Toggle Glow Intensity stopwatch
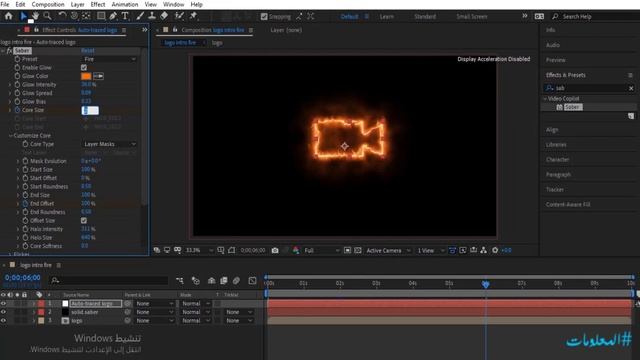Image resolution: width=640 pixels, height=360 pixels. 17,84
